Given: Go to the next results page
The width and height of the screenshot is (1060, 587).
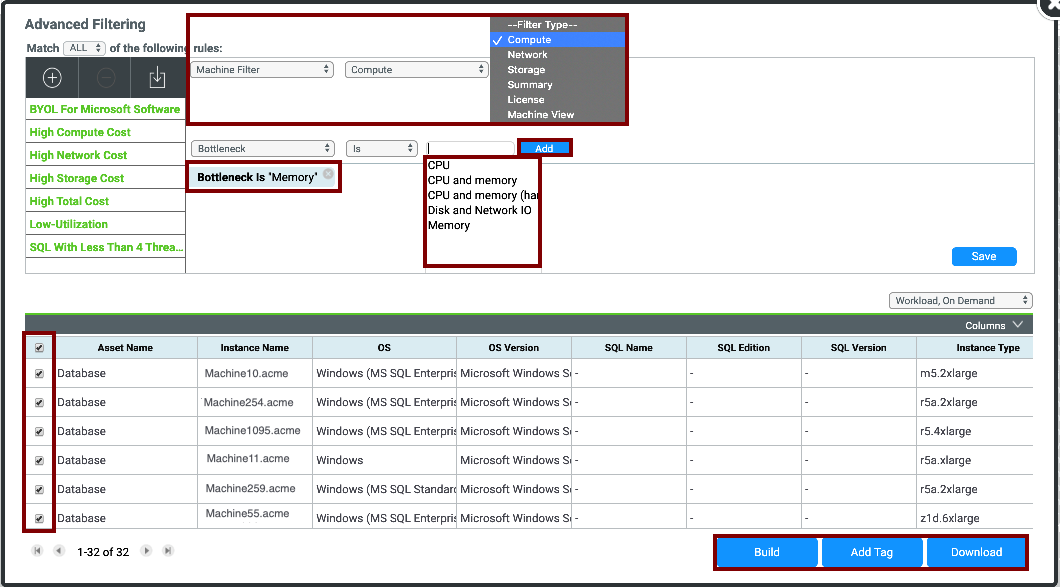Looking at the screenshot, I should [146, 551].
